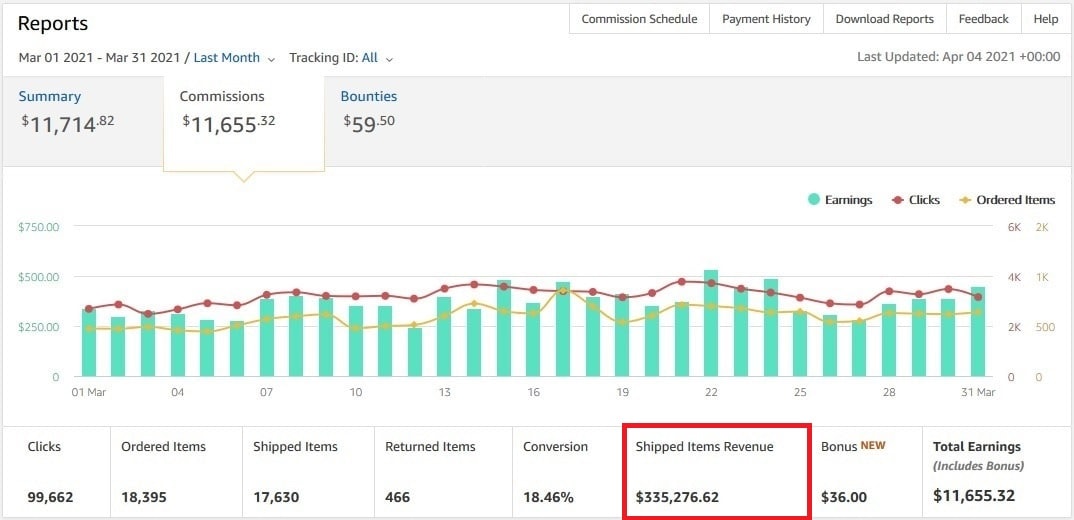1074x520 pixels.
Task: Click the Bonus NEW metric cell
Action: pyautogui.click(x=866, y=471)
